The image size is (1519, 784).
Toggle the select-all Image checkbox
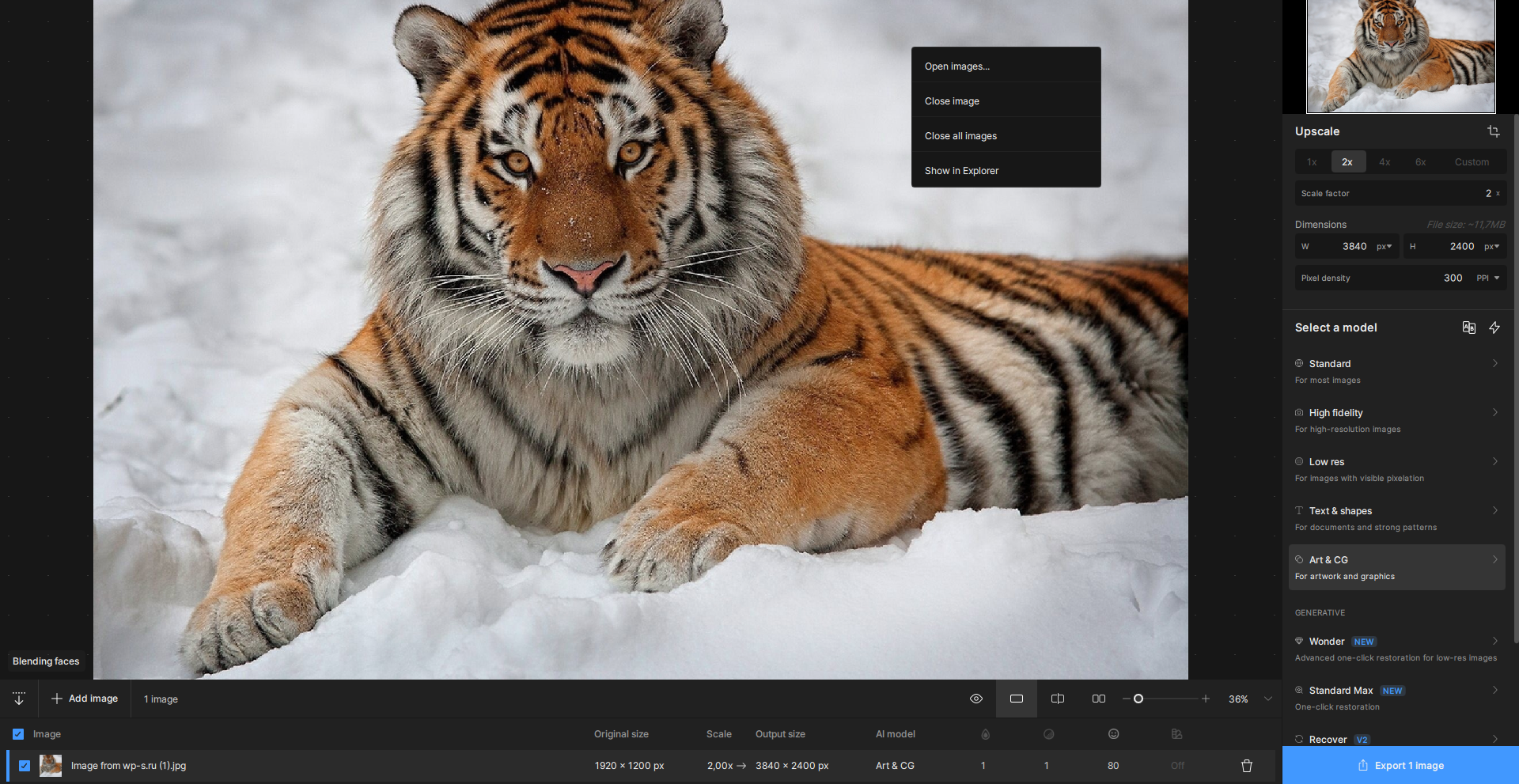[x=18, y=734]
